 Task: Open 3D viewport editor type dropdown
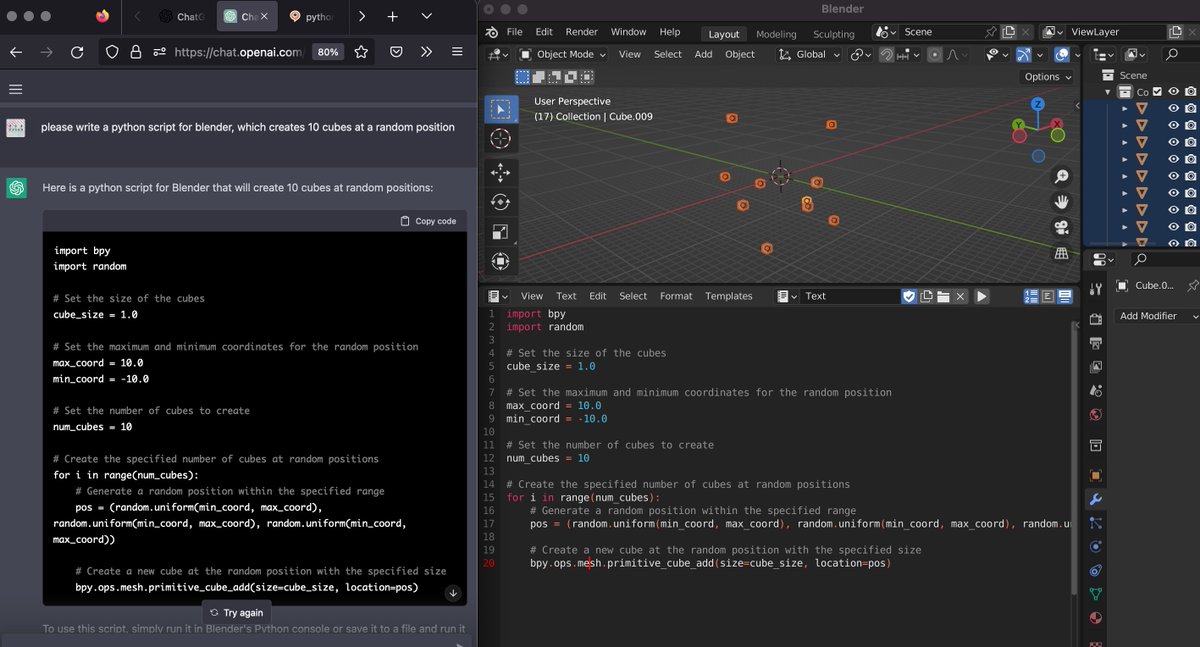498,54
